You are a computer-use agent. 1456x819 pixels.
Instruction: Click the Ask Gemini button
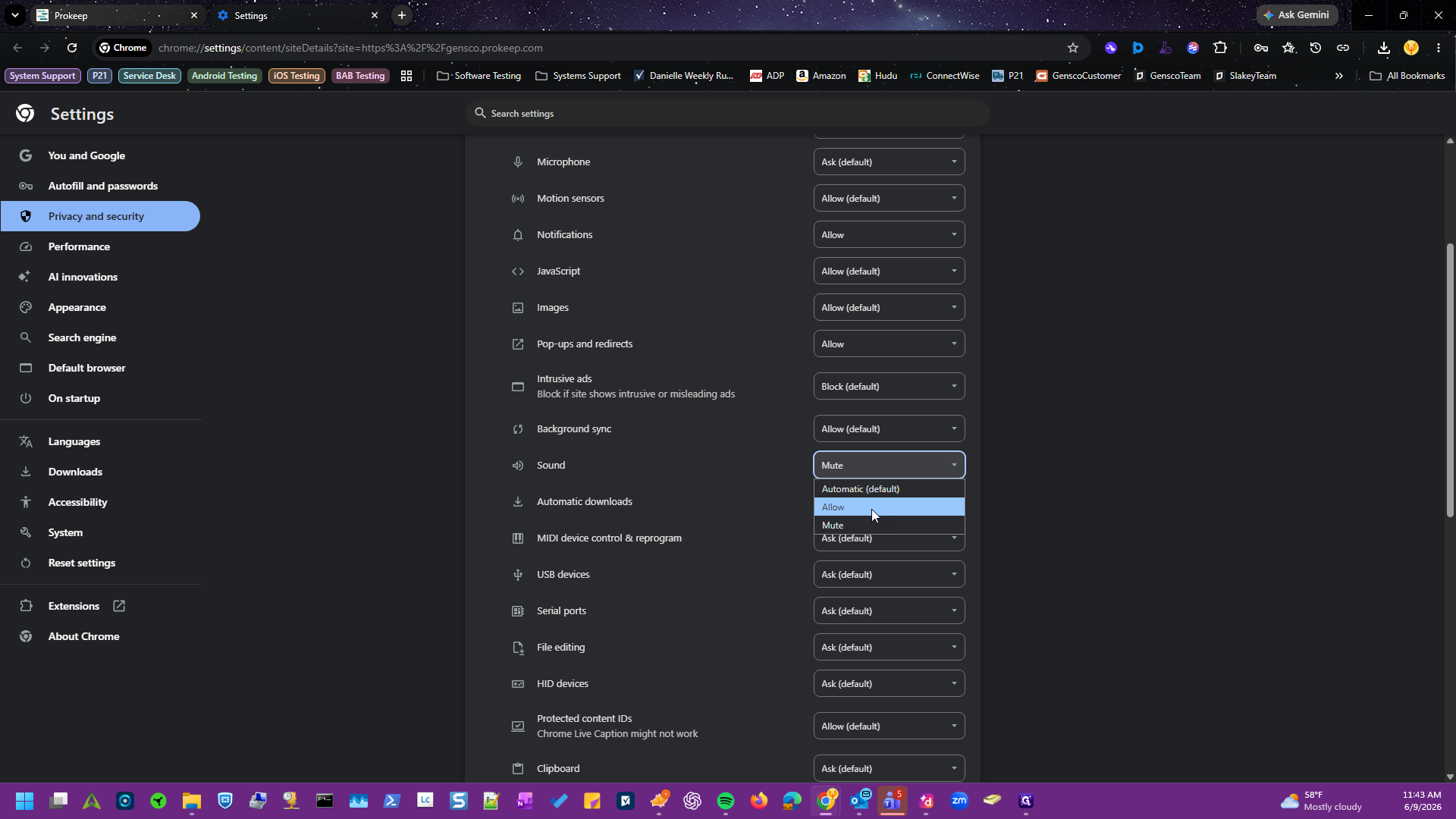(1297, 15)
